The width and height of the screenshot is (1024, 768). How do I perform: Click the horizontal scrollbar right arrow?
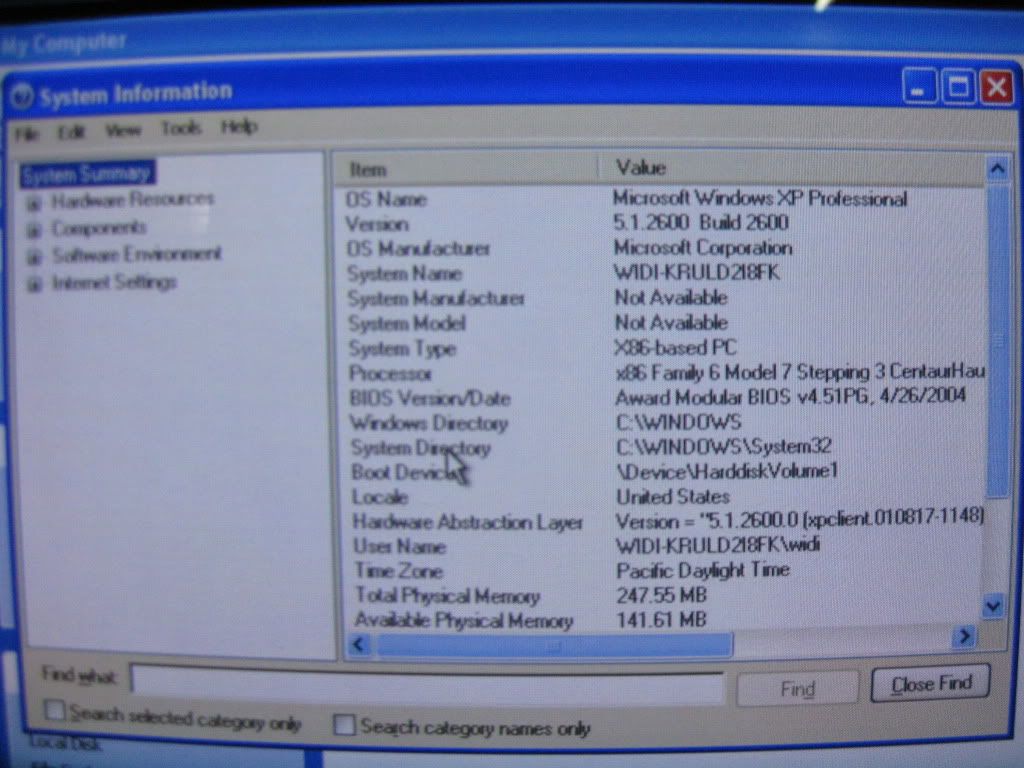click(x=965, y=637)
